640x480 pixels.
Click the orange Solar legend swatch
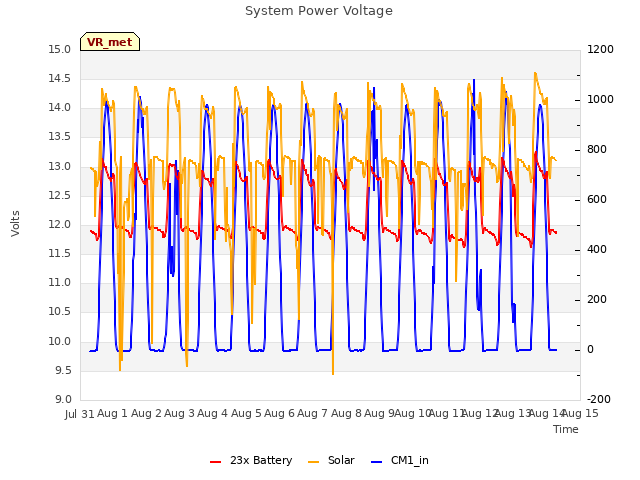coord(313,462)
